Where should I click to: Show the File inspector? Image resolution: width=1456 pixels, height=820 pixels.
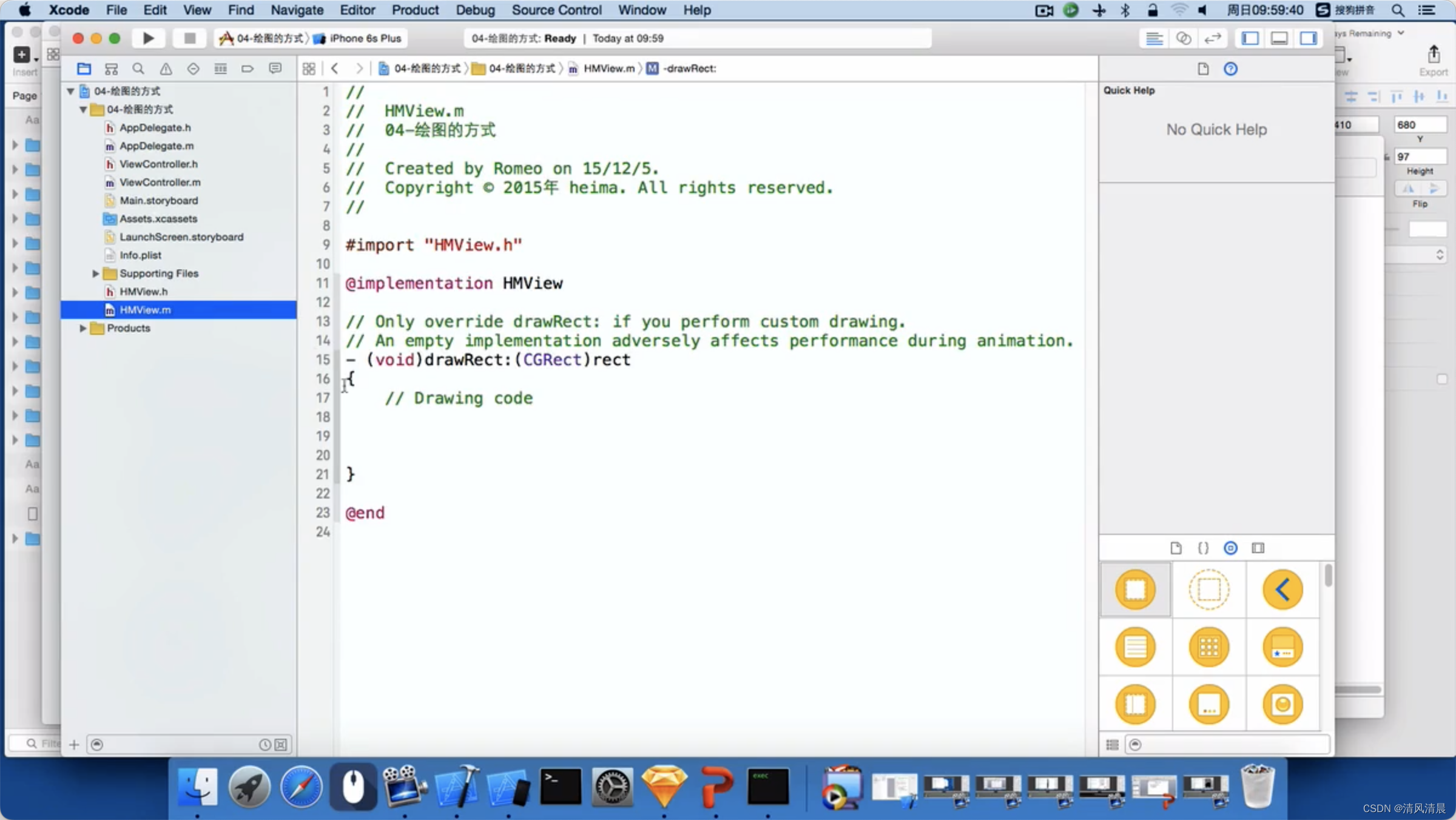[1203, 69]
